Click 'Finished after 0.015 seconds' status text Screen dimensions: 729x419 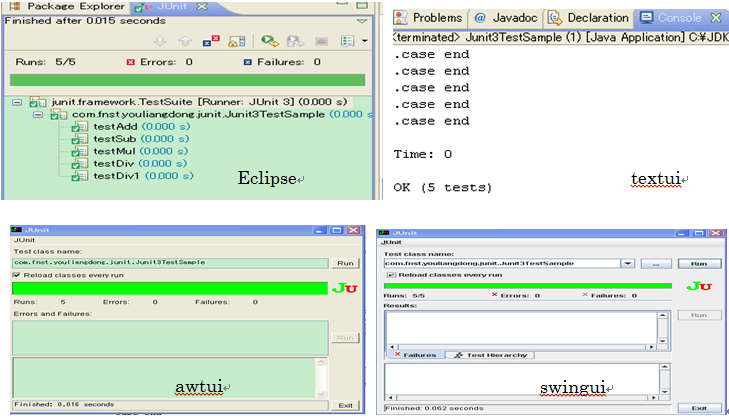[85, 21]
